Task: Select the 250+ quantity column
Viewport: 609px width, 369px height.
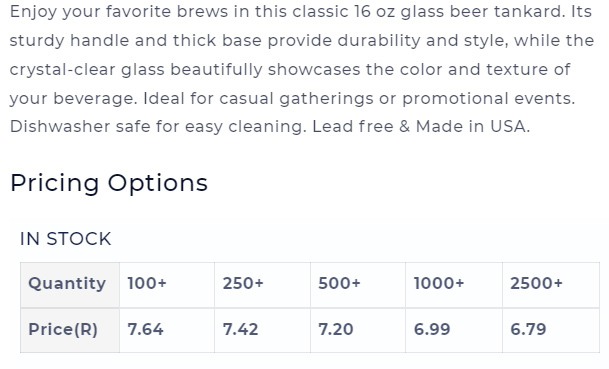Action: pyautogui.click(x=262, y=285)
